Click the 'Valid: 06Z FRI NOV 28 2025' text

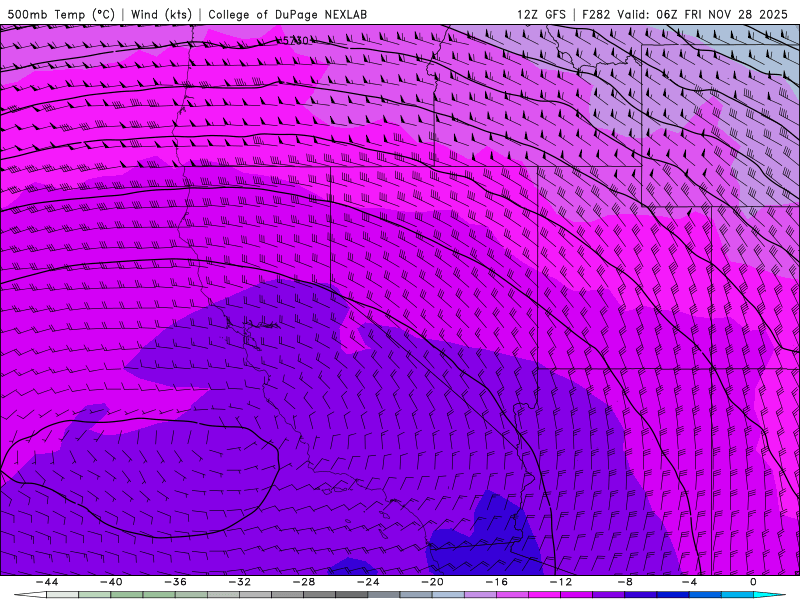click(703, 14)
